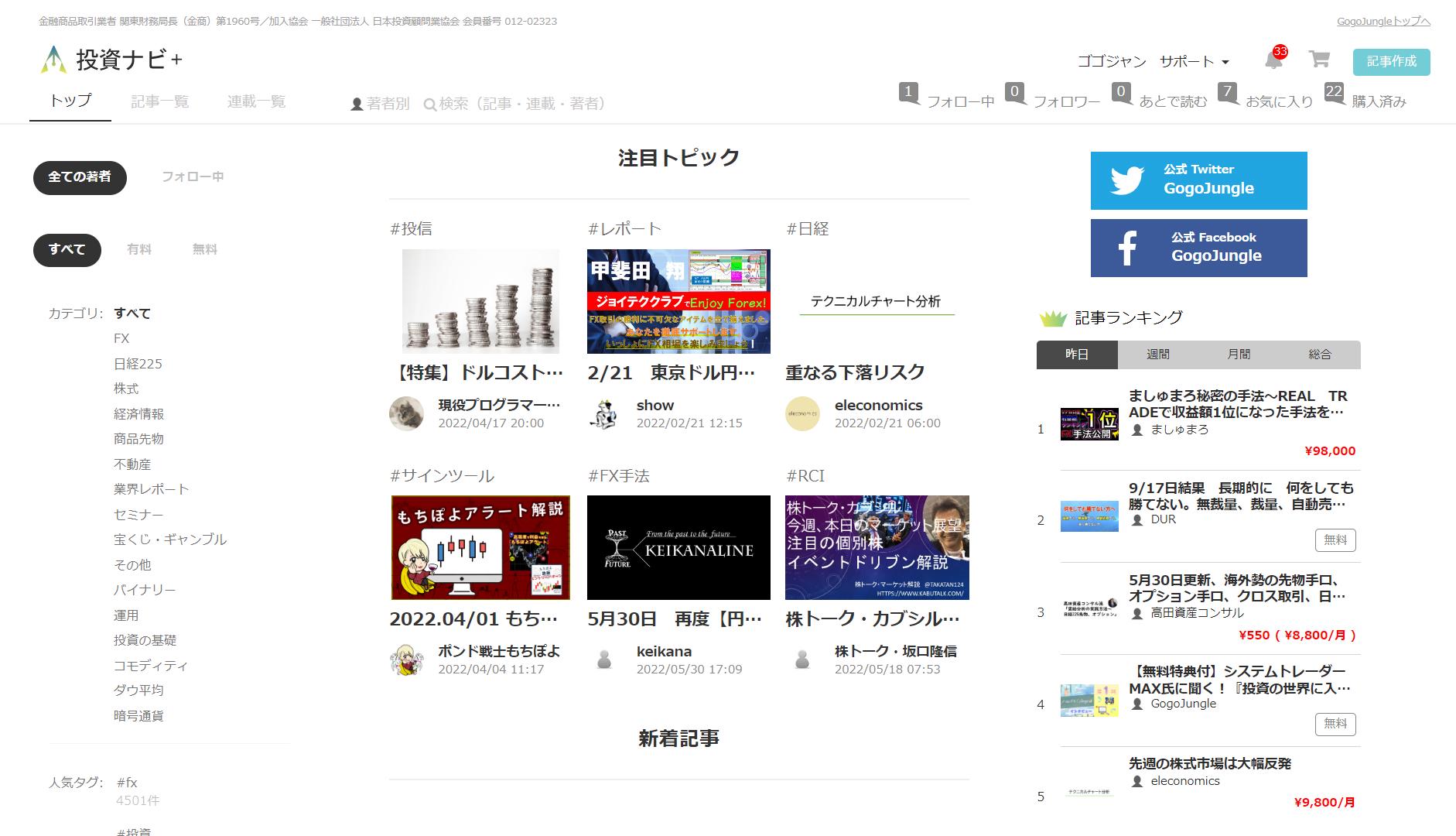Image resolution: width=1456 pixels, height=836 pixels.
Task: Select the 日経225 category
Action: 138,364
